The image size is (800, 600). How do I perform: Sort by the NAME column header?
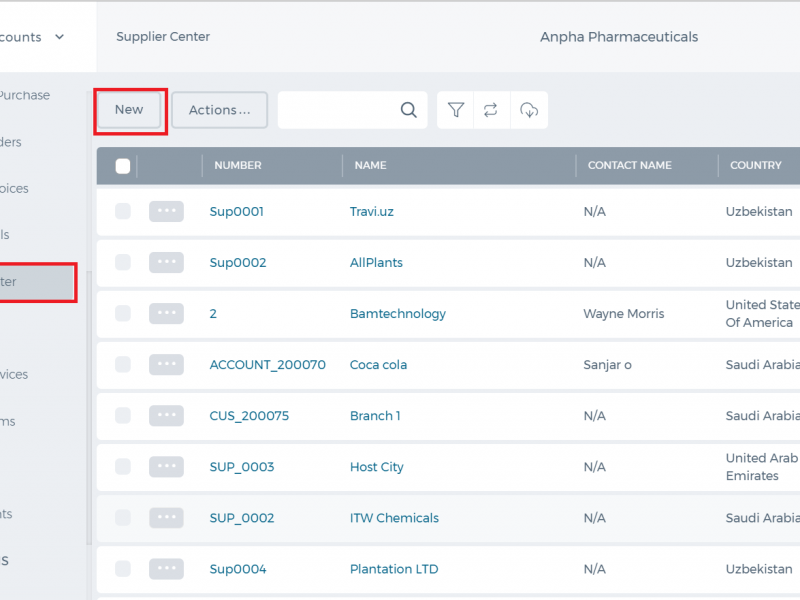point(370,165)
